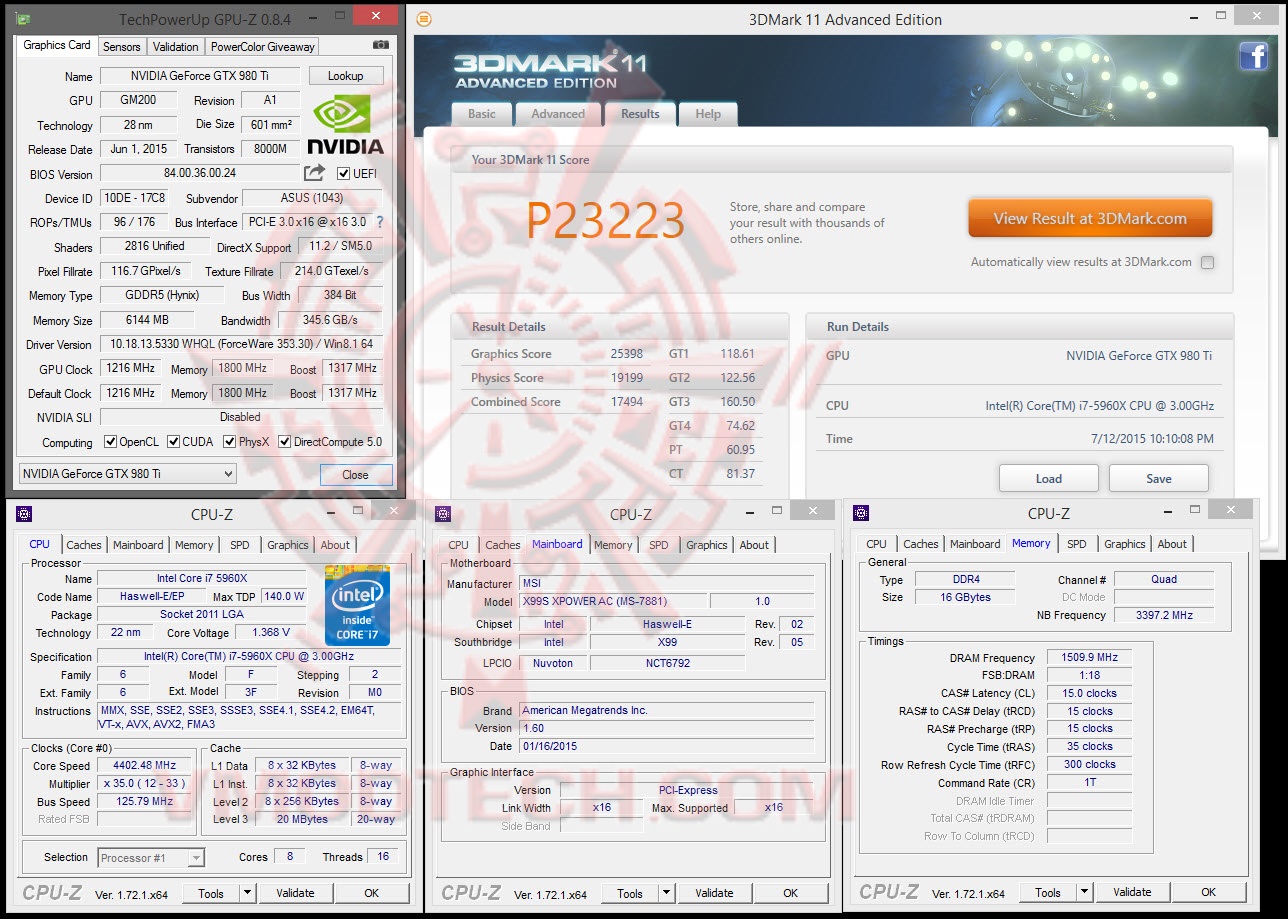Click the Driver Version field in GPU-Z
Screen dimensions: 1288x919
[241, 345]
